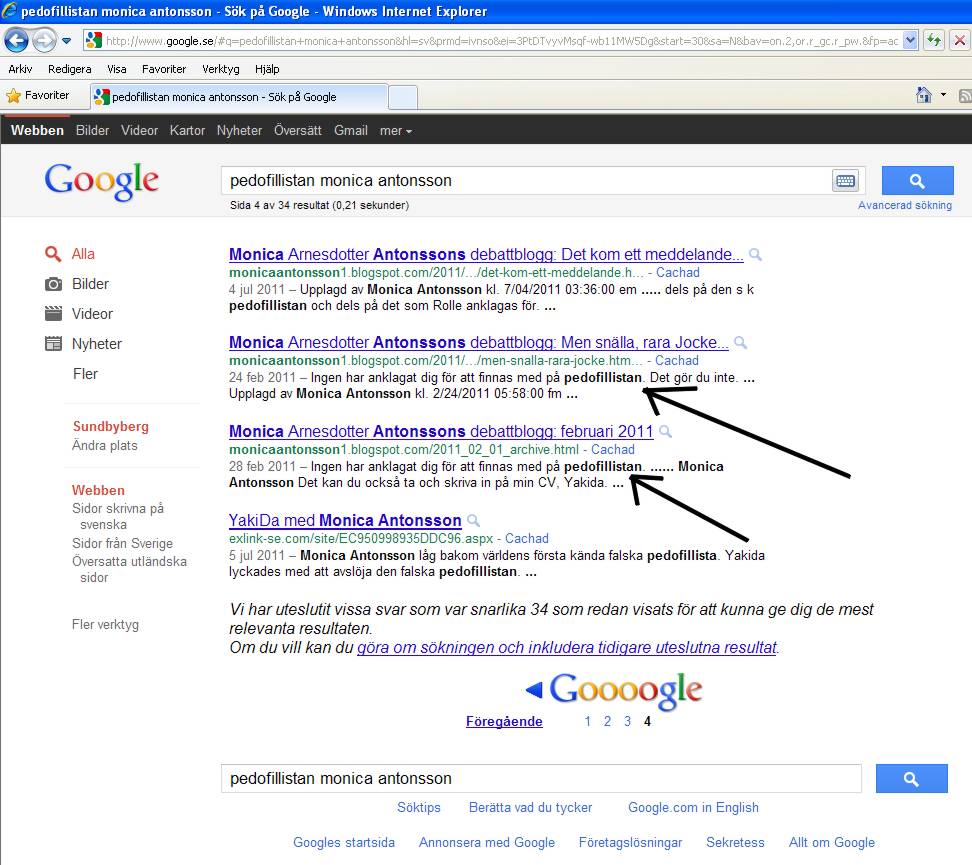The height and width of the screenshot is (865, 972).
Task: Select Sidor från Sverige filter
Action: (122, 543)
